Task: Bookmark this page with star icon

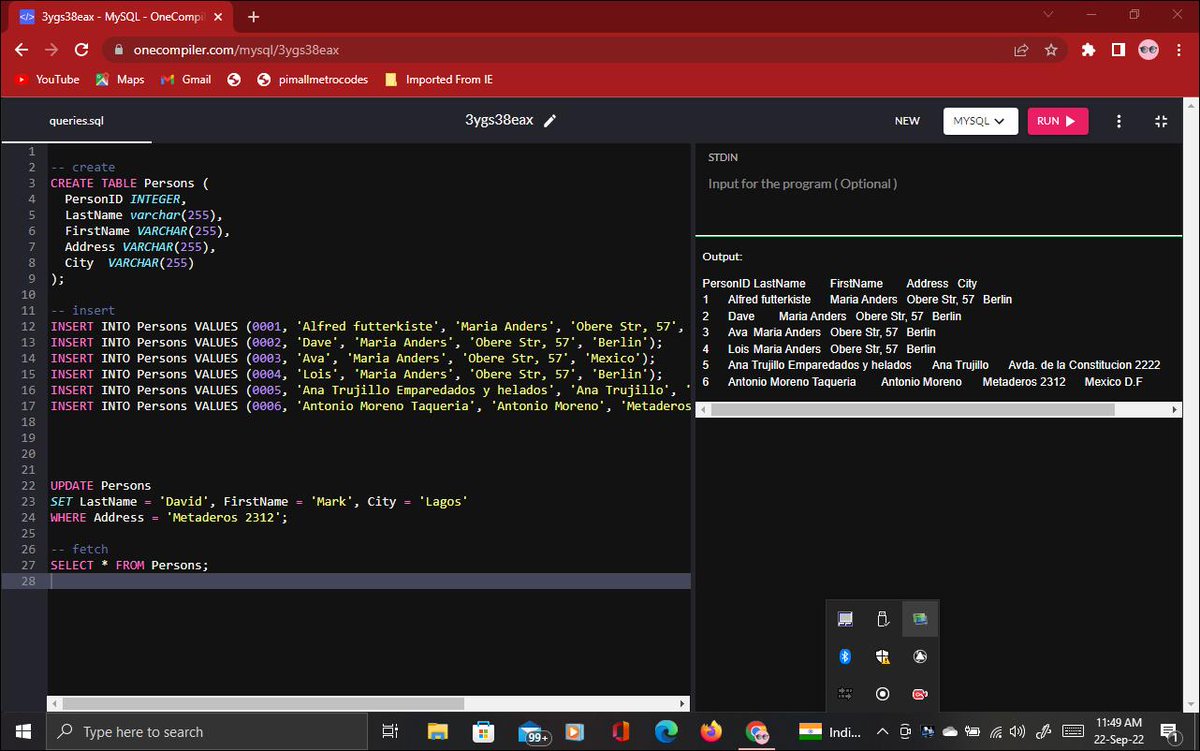Action: point(1051,50)
